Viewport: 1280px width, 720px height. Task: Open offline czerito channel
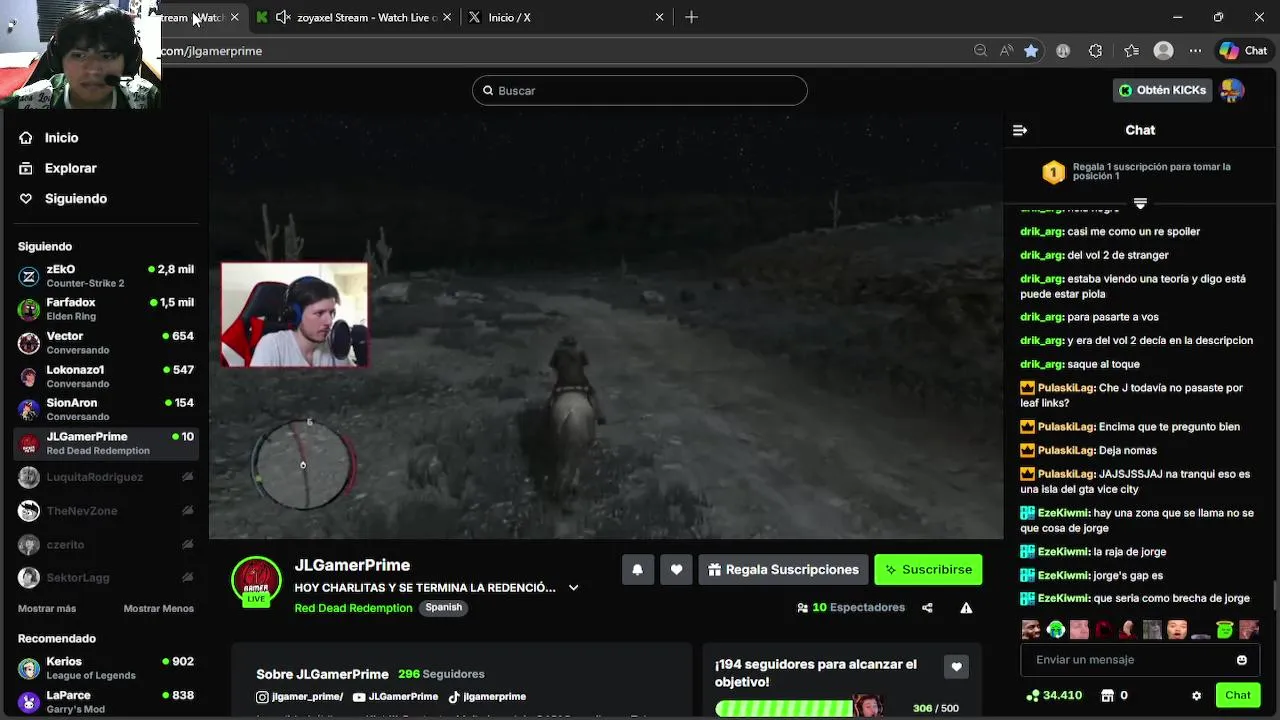coord(106,545)
